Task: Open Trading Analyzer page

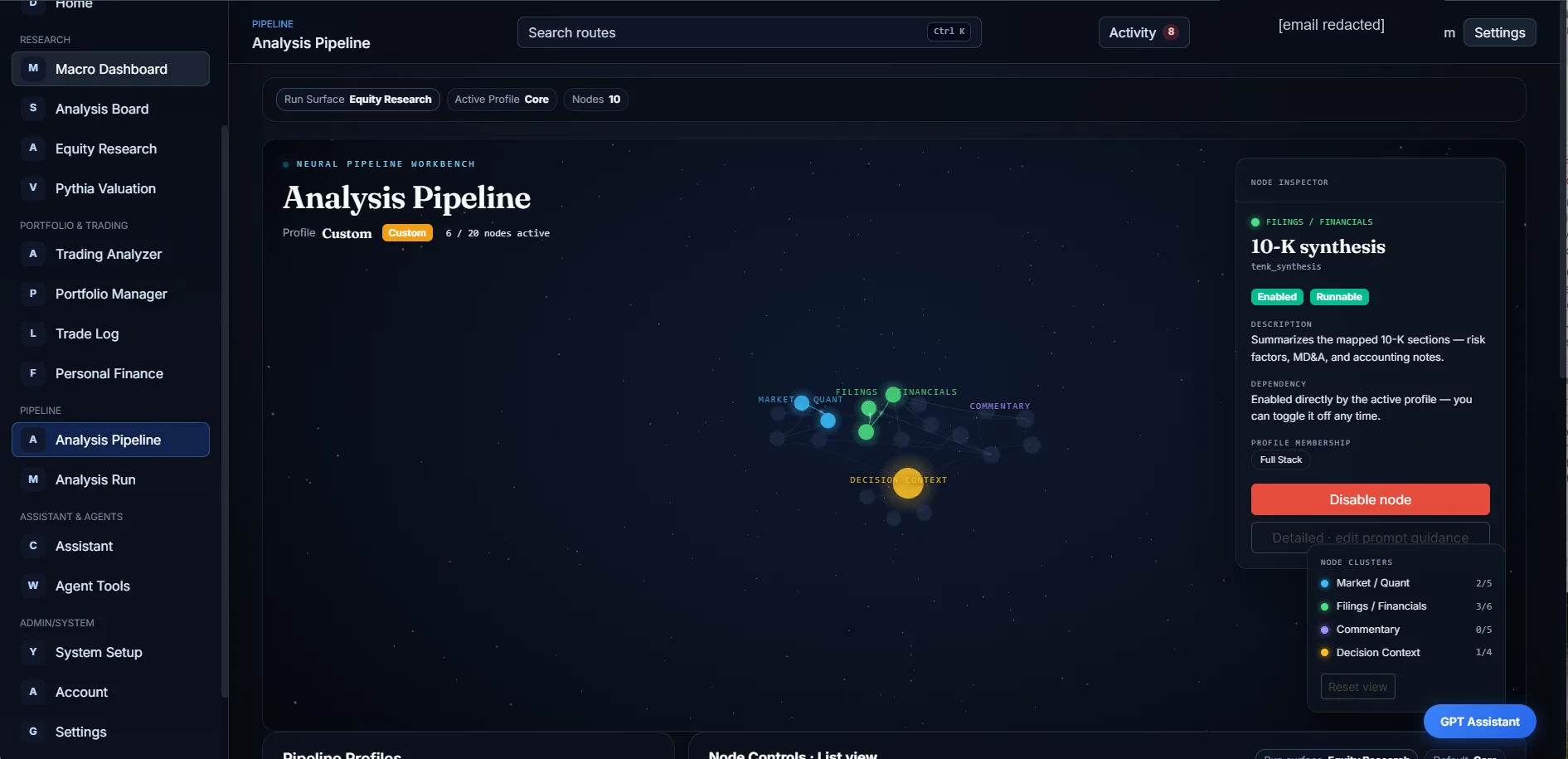Action: [x=110, y=254]
